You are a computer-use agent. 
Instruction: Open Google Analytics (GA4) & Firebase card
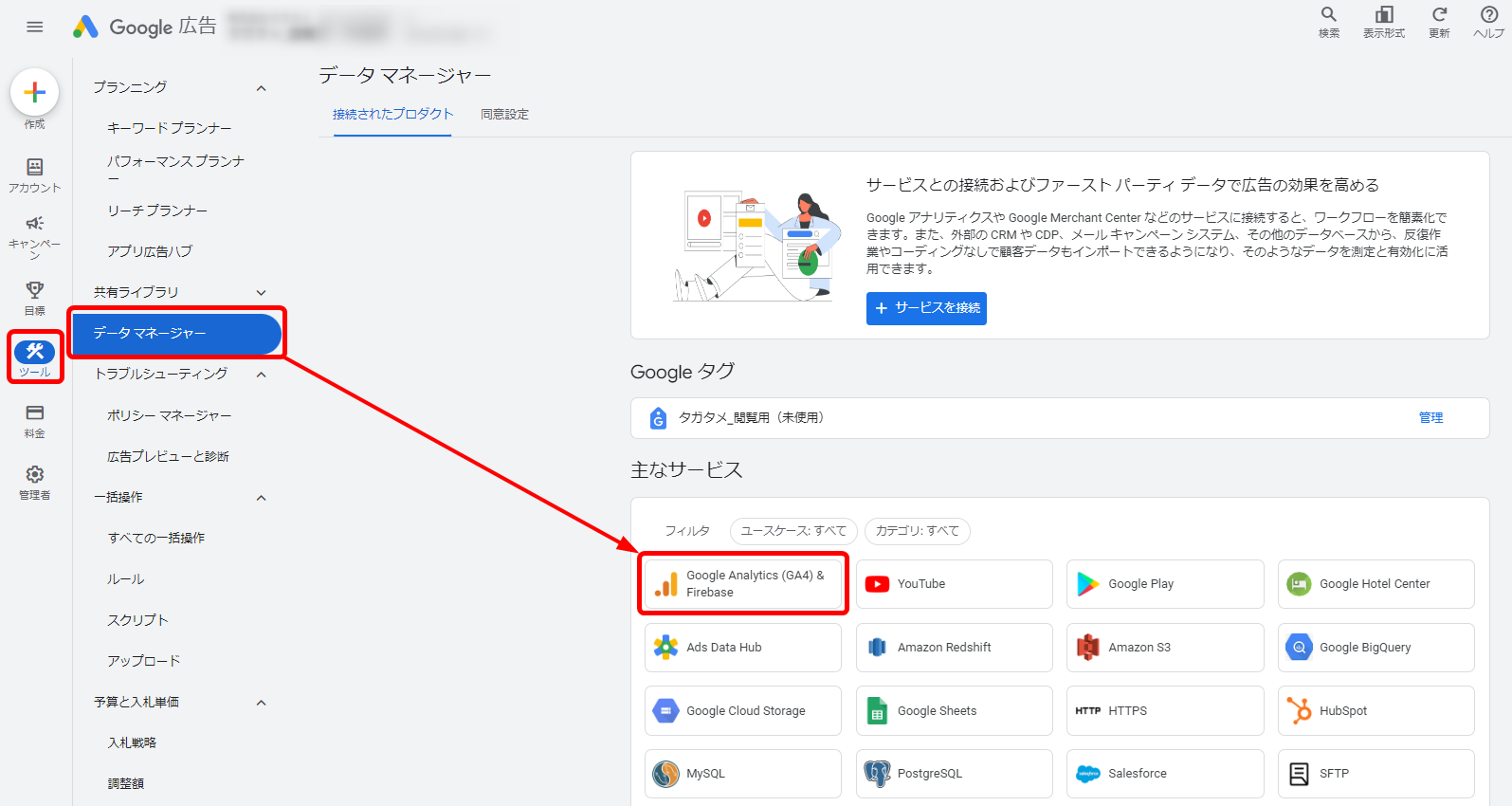tap(743, 584)
